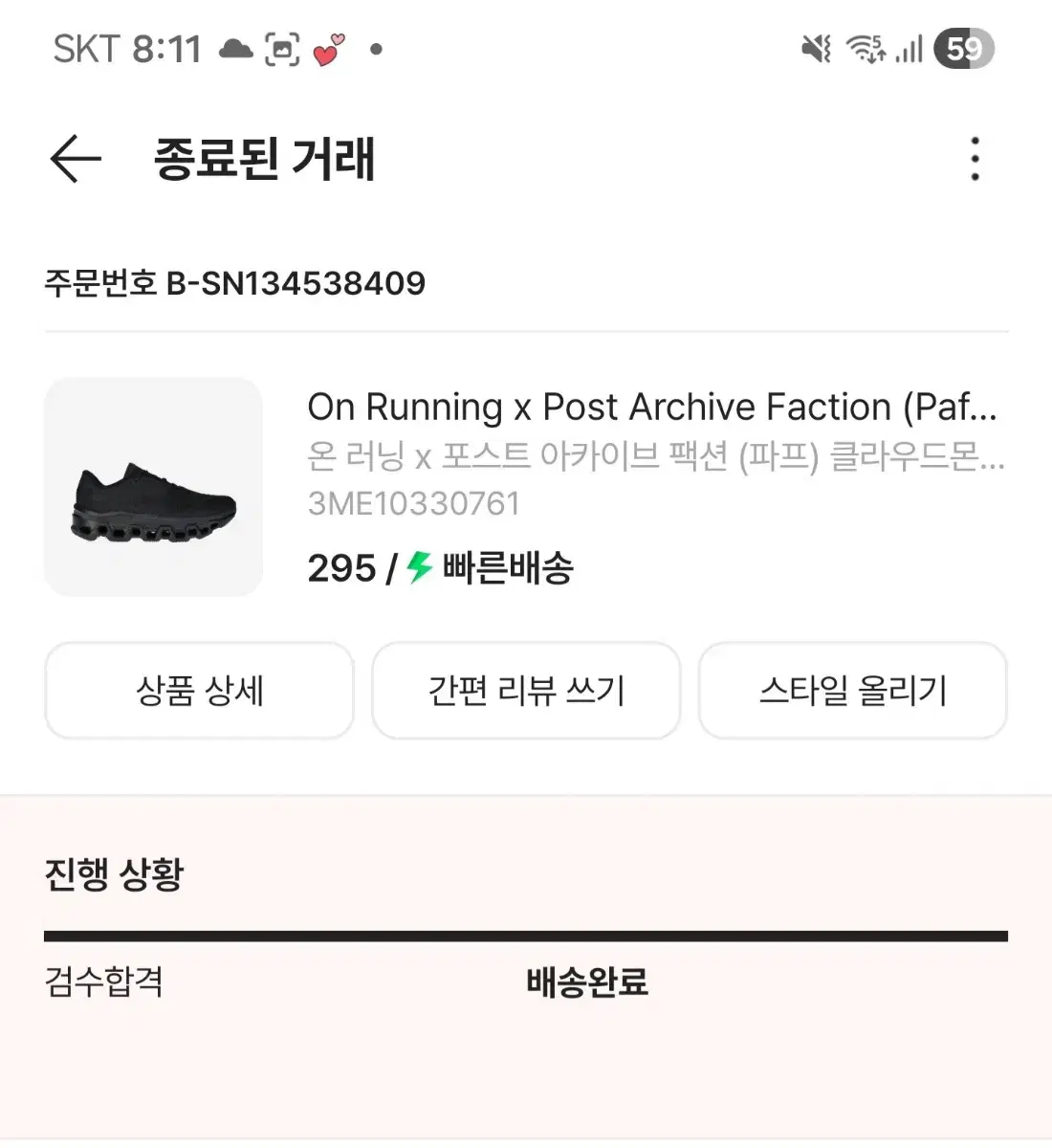Tap the screenshot capture notification icon
This screenshot has width=1052, height=1148.
(282, 49)
